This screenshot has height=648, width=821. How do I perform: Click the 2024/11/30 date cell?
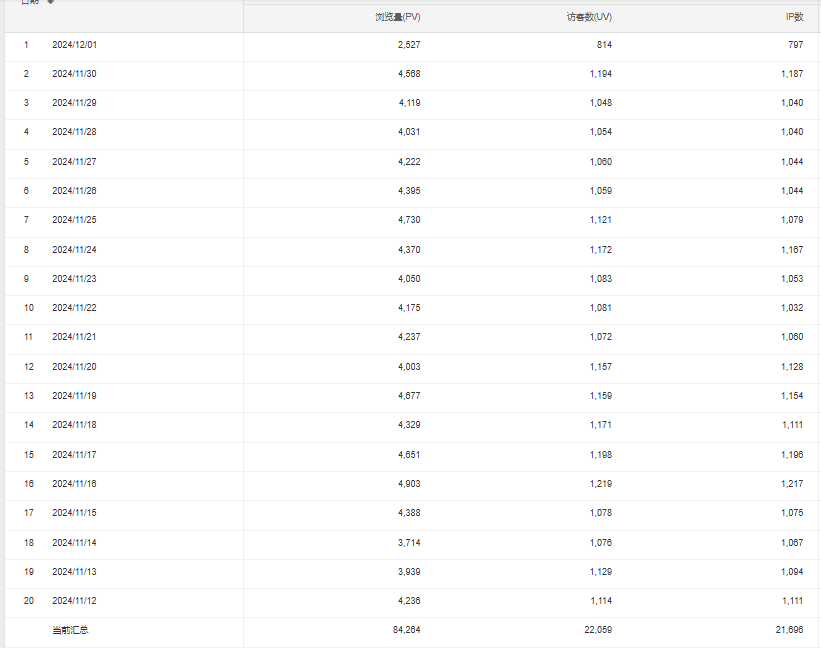tap(74, 74)
